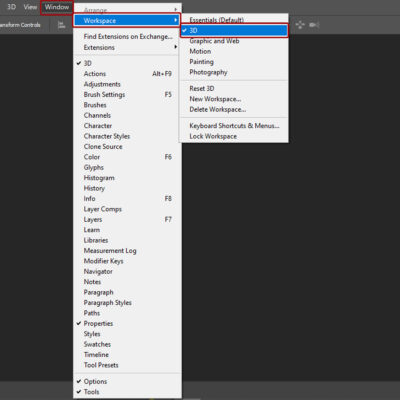Show the Timeline panel
The height and width of the screenshot is (400, 400).
pyautogui.click(x=127, y=355)
